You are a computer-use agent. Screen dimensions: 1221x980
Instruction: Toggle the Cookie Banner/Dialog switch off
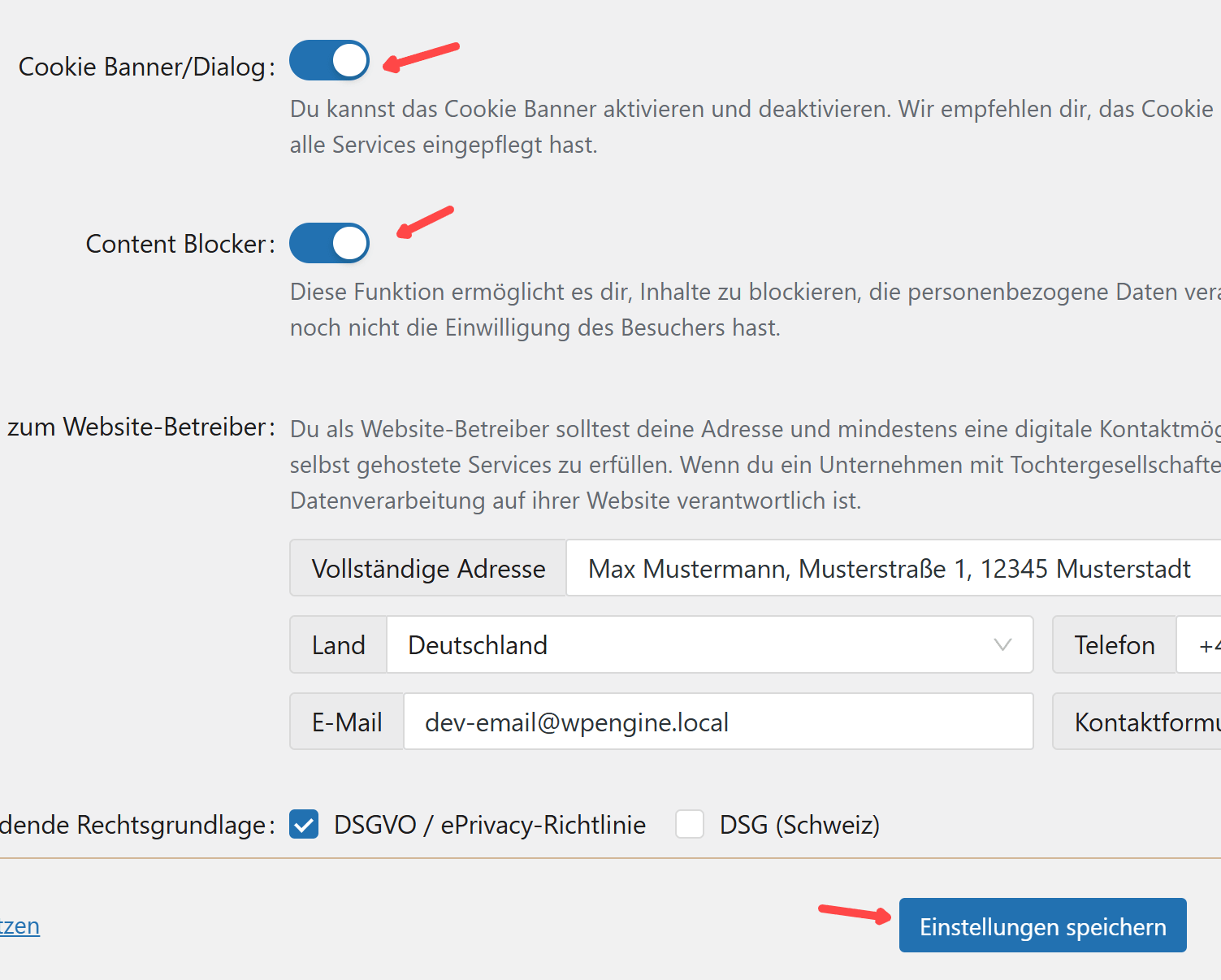tap(329, 61)
